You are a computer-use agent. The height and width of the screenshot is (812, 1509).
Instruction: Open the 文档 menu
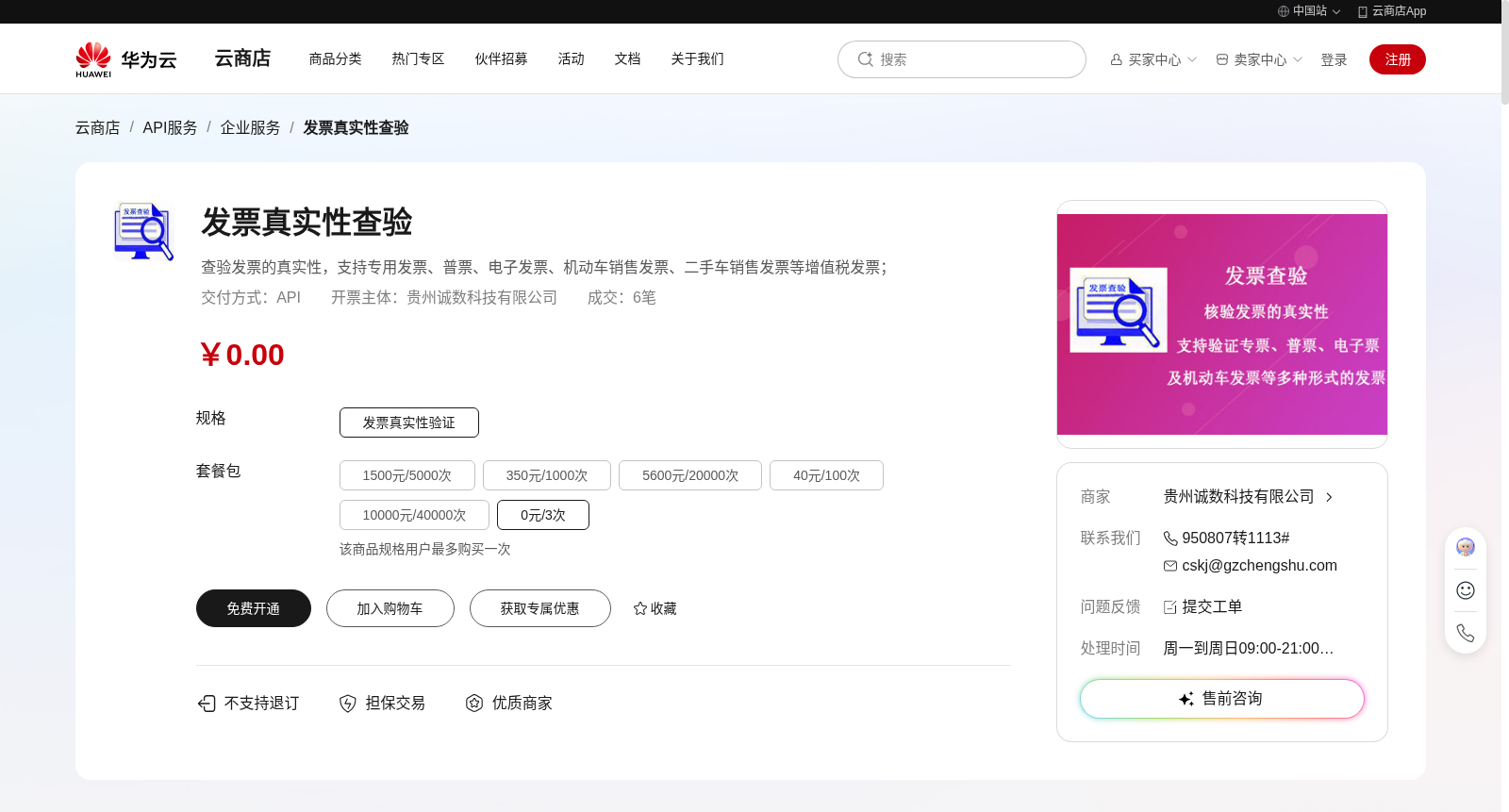(x=628, y=58)
